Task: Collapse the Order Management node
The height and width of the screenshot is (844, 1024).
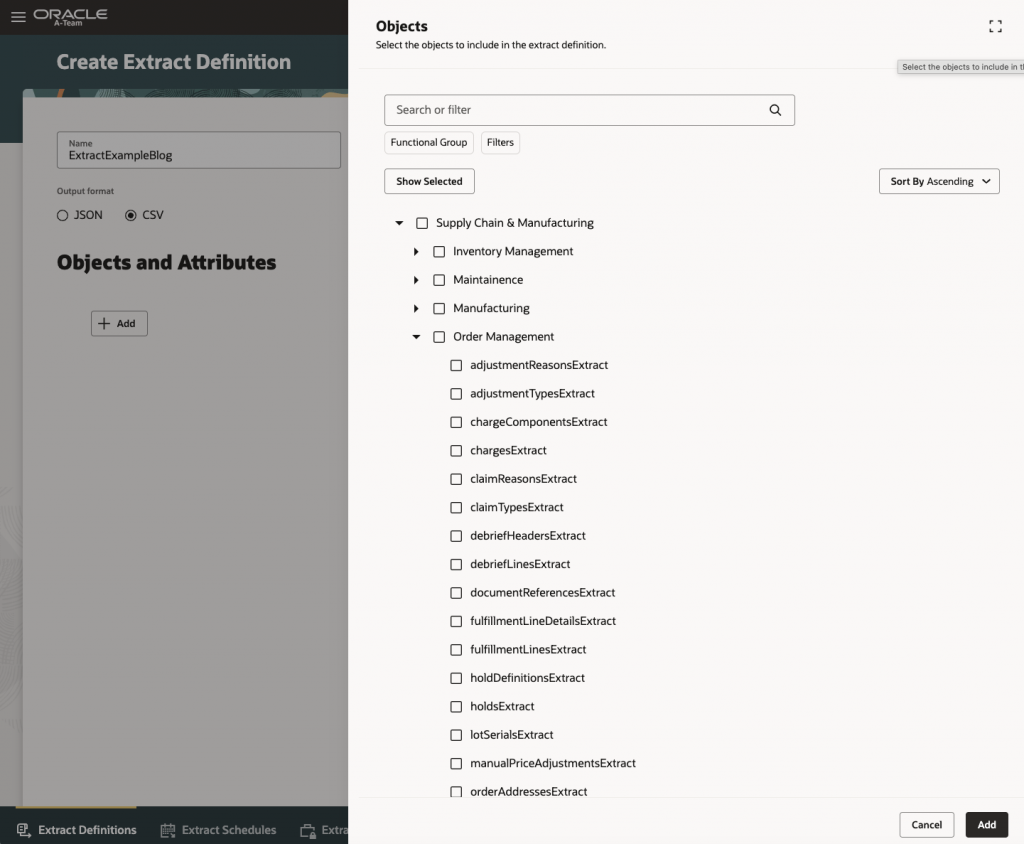Action: [416, 337]
